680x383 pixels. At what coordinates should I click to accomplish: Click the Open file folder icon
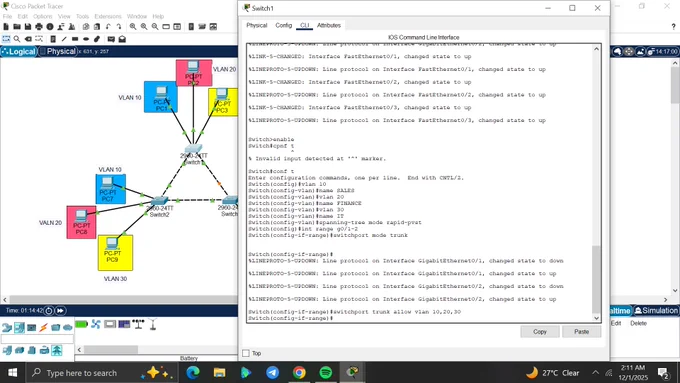(x=17, y=27)
